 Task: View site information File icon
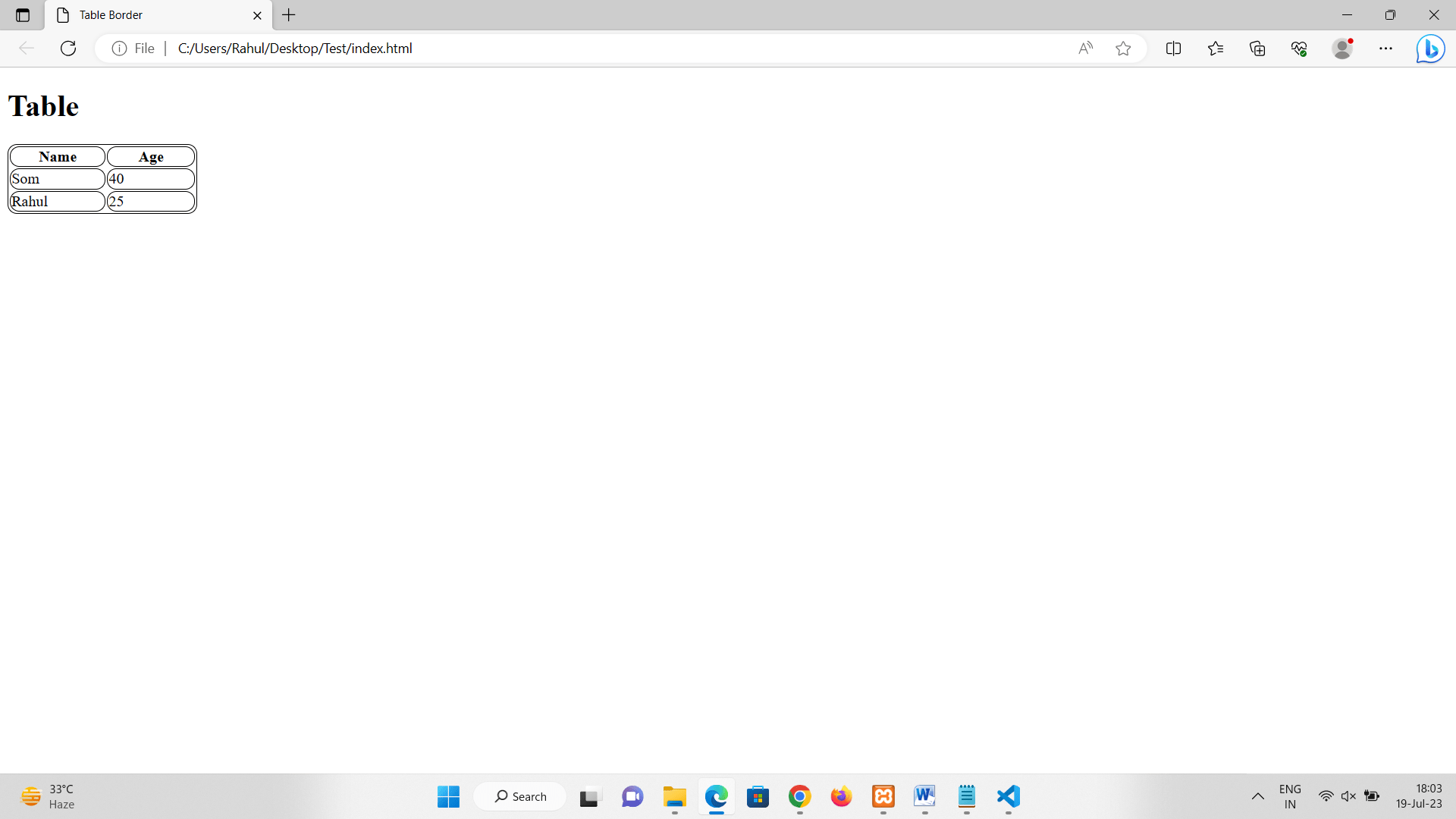(x=133, y=49)
